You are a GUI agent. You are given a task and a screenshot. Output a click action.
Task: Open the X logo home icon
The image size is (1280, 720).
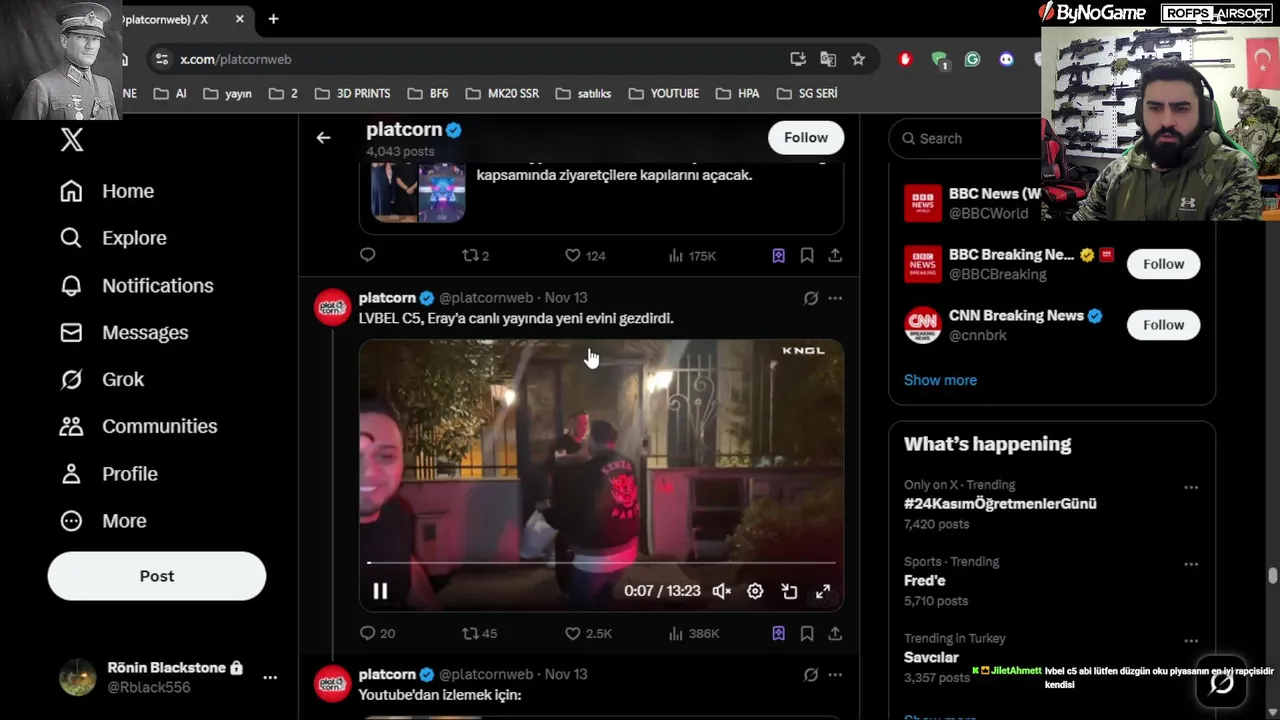pos(72,139)
